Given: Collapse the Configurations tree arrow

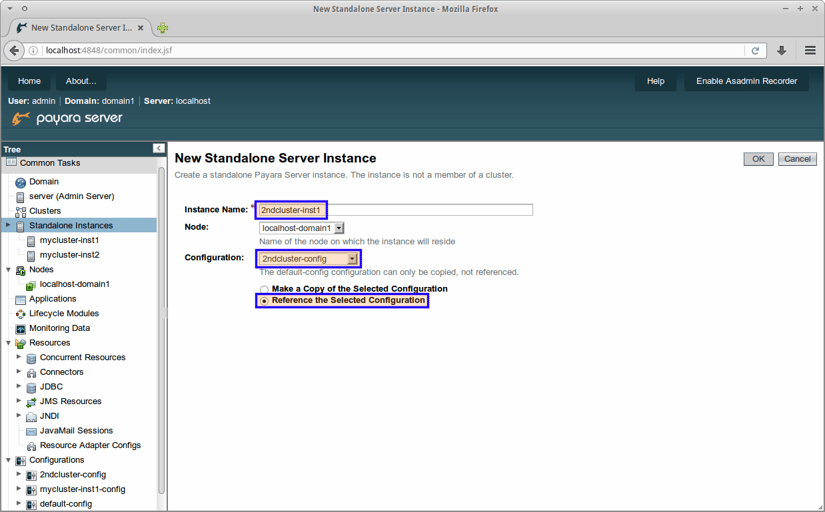Looking at the screenshot, I should point(8,460).
